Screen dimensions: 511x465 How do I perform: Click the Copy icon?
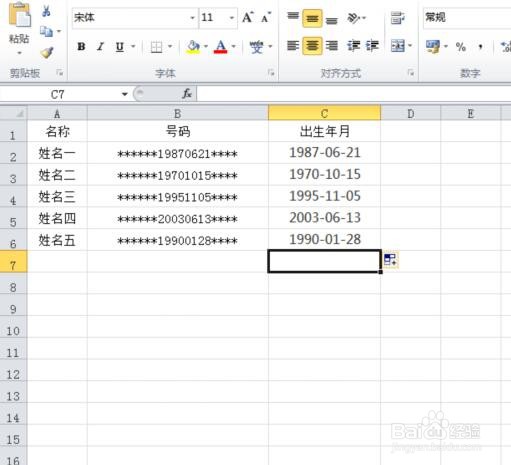coord(46,32)
